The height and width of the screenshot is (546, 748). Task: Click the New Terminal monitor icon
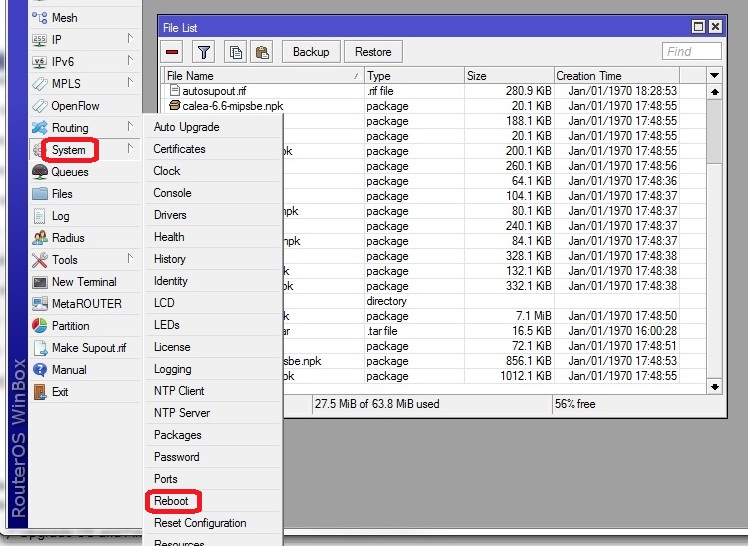tap(40, 282)
